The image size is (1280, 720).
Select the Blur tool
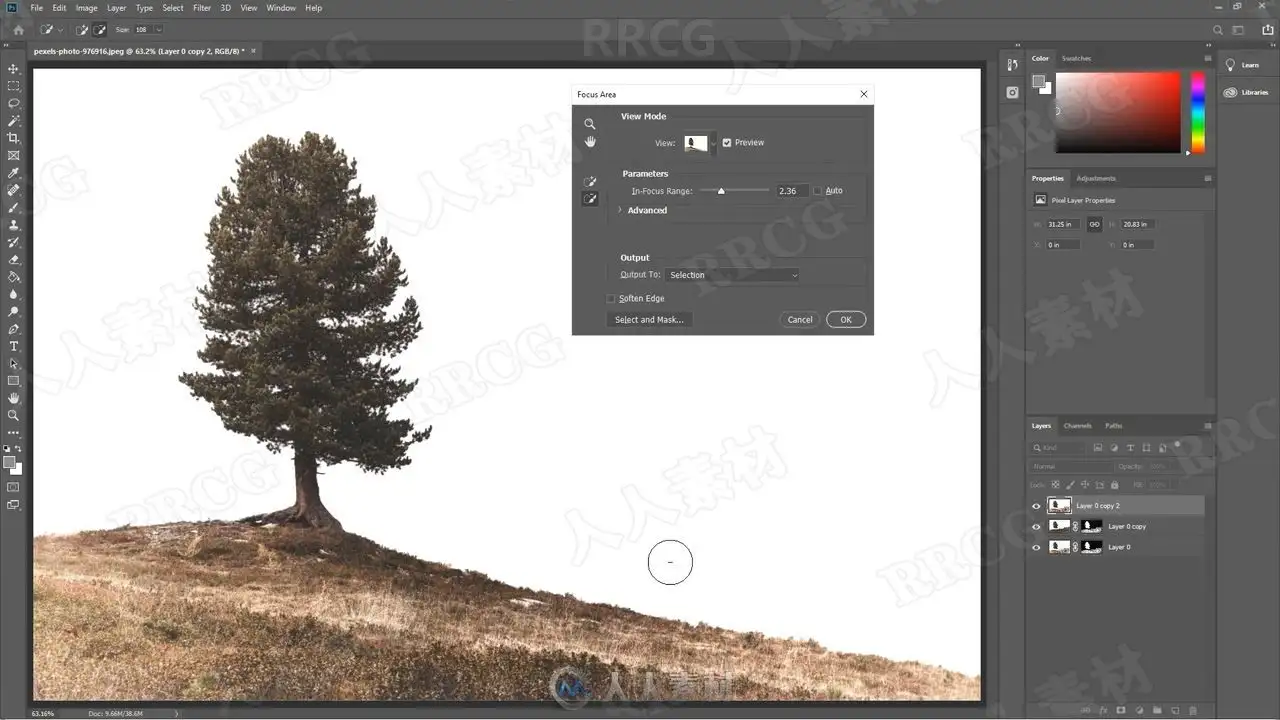click(13, 294)
